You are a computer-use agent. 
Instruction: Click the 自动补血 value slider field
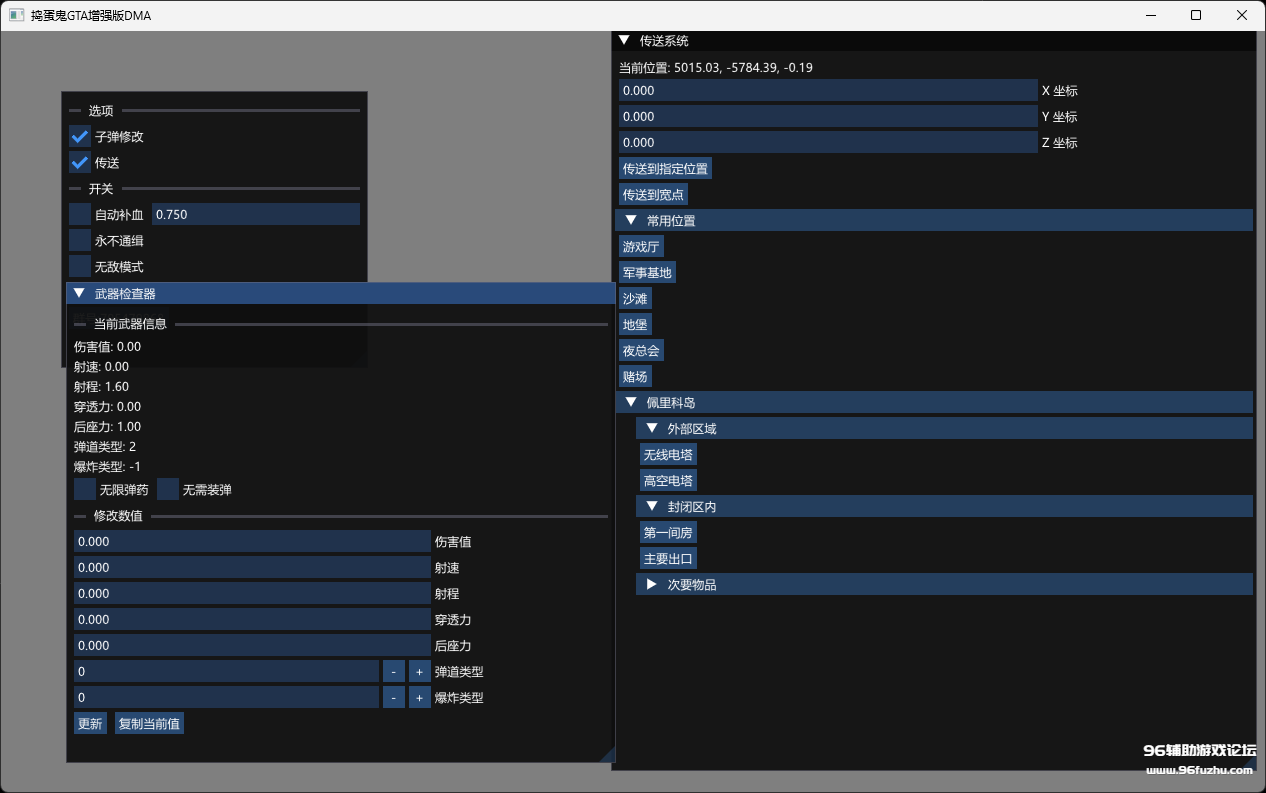point(255,214)
